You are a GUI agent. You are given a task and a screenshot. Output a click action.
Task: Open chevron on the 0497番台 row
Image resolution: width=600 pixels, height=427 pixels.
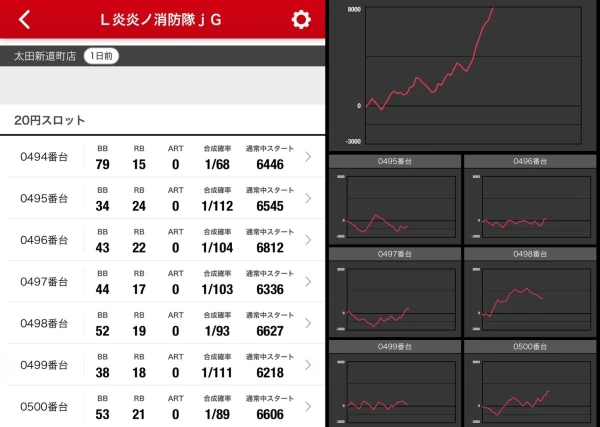click(308, 282)
